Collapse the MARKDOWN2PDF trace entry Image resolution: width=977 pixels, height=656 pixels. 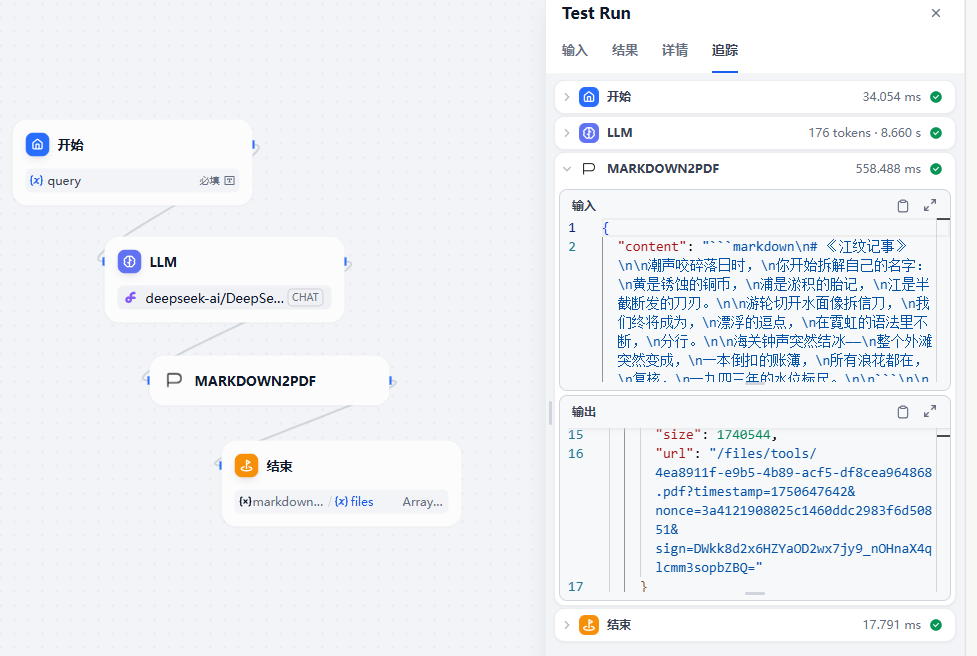pos(566,169)
